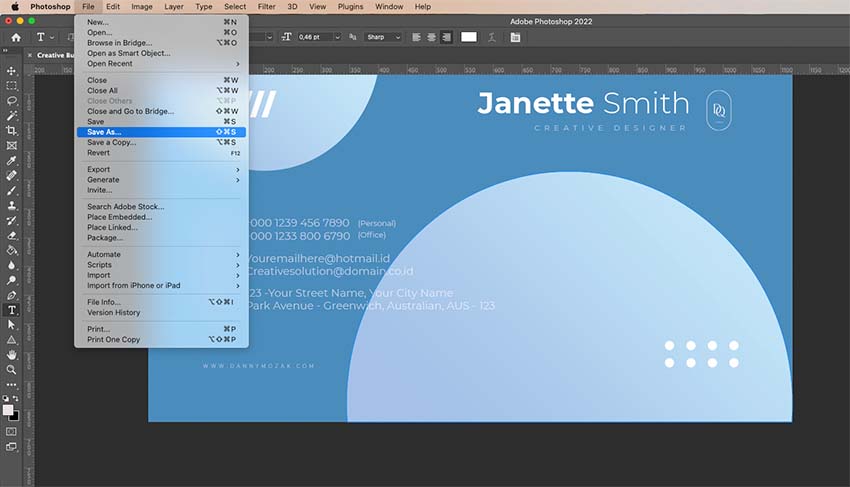
Task: Select the Dodge tool
Action: coord(11,280)
